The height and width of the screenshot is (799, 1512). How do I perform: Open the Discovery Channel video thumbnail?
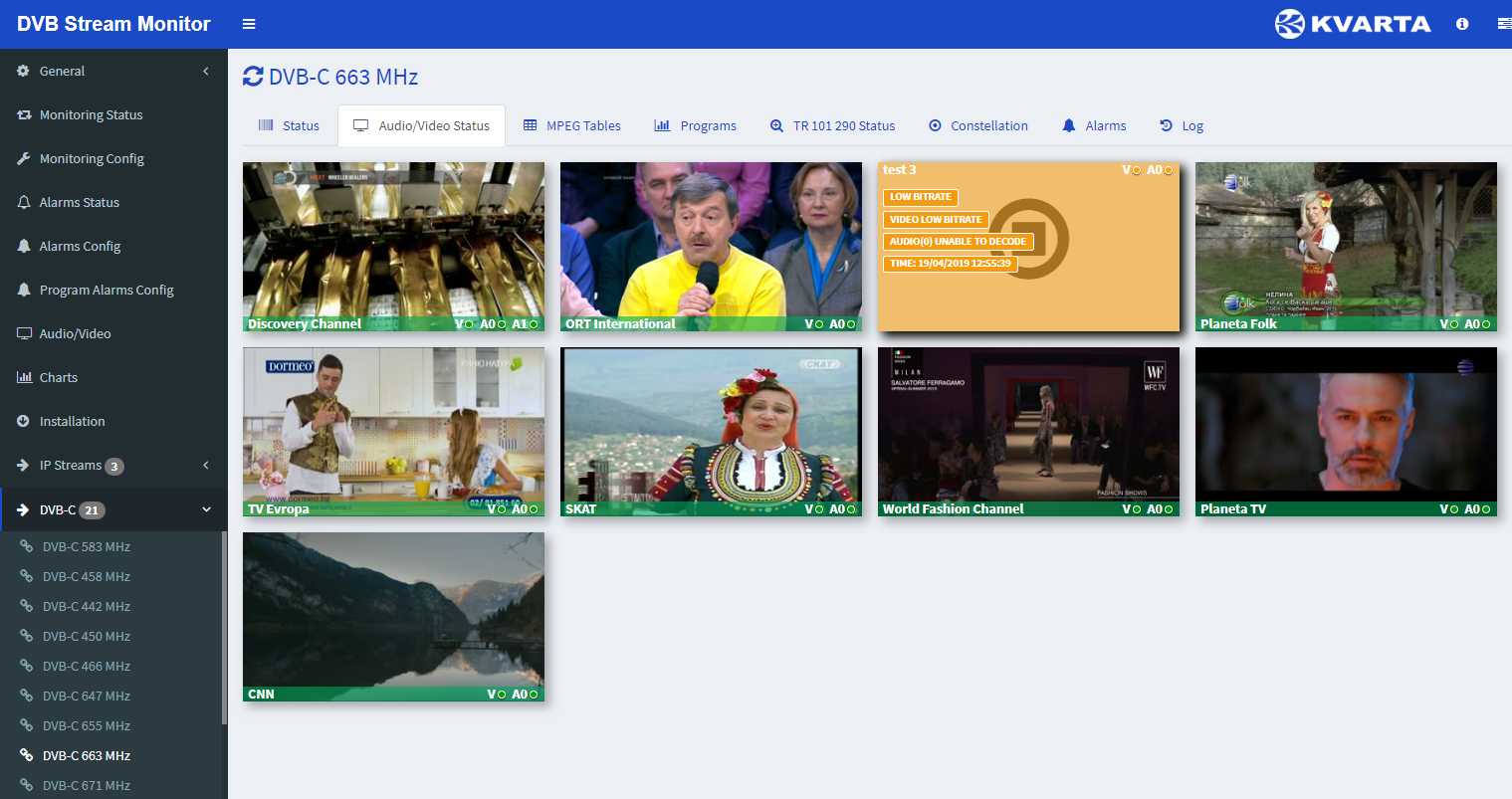point(393,247)
